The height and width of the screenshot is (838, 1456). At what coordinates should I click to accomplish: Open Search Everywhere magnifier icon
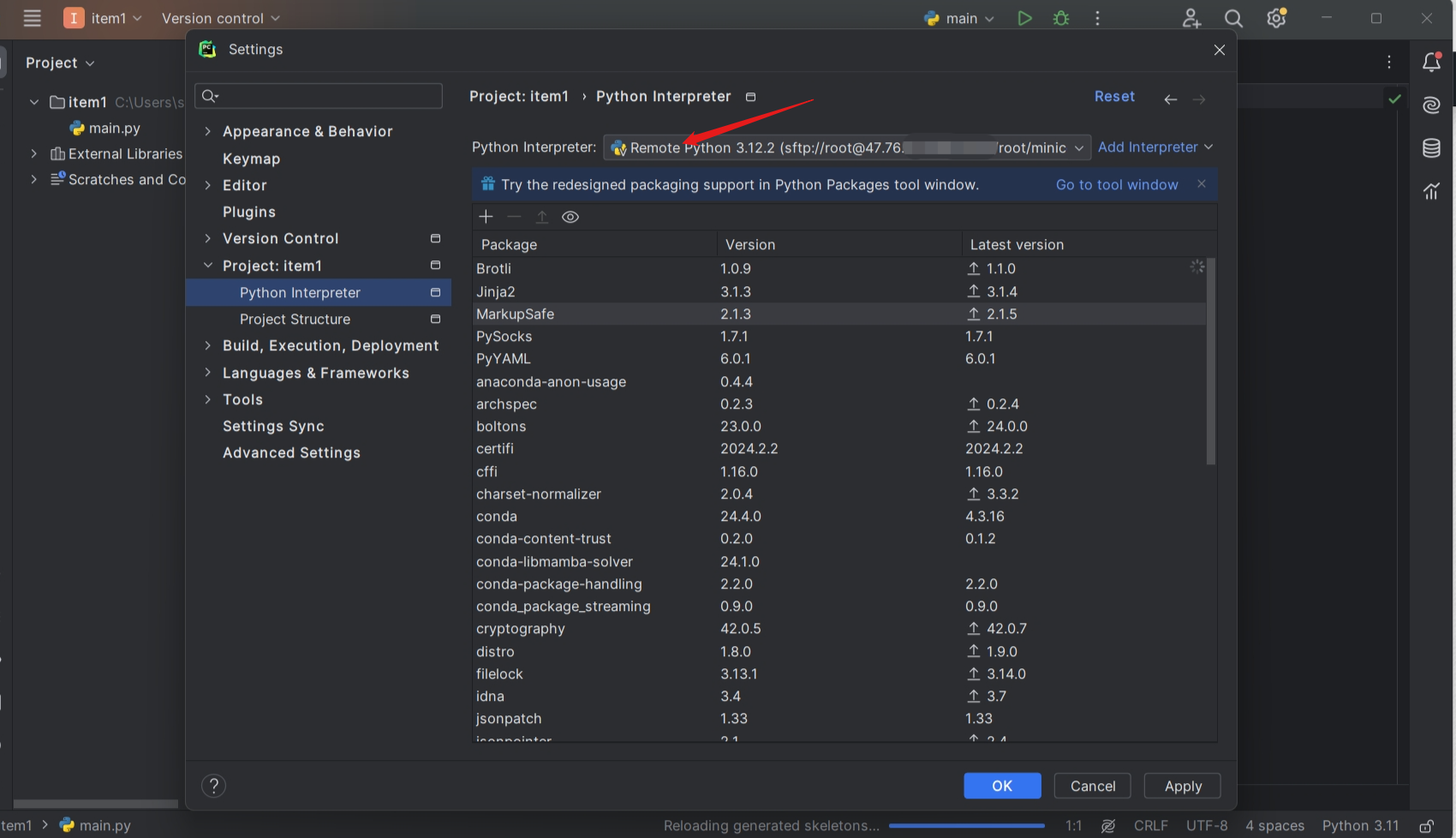pos(1233,18)
